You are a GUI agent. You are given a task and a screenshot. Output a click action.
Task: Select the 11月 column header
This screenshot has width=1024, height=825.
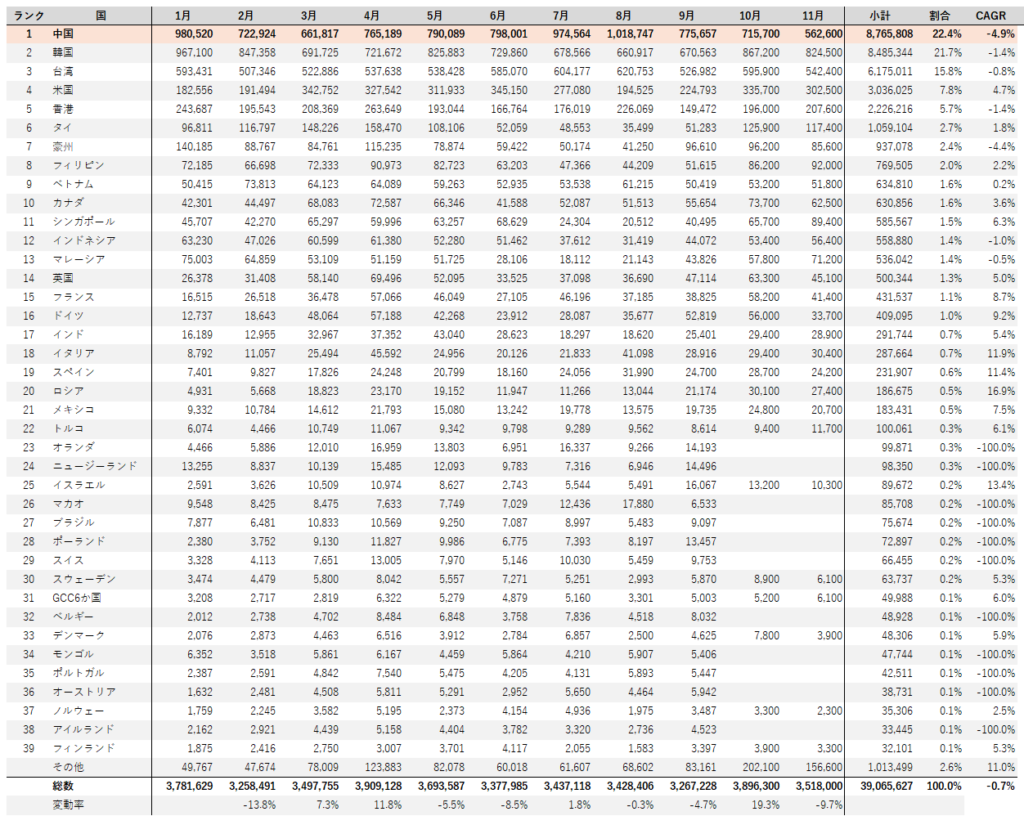point(813,15)
